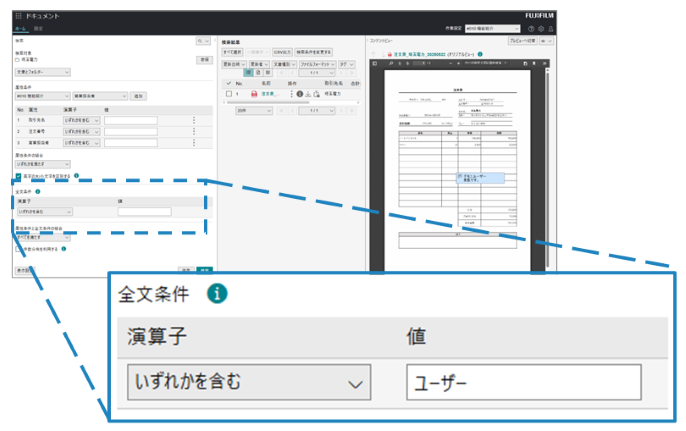
Task: Switch to the 設定 tab
Action: tap(39, 29)
